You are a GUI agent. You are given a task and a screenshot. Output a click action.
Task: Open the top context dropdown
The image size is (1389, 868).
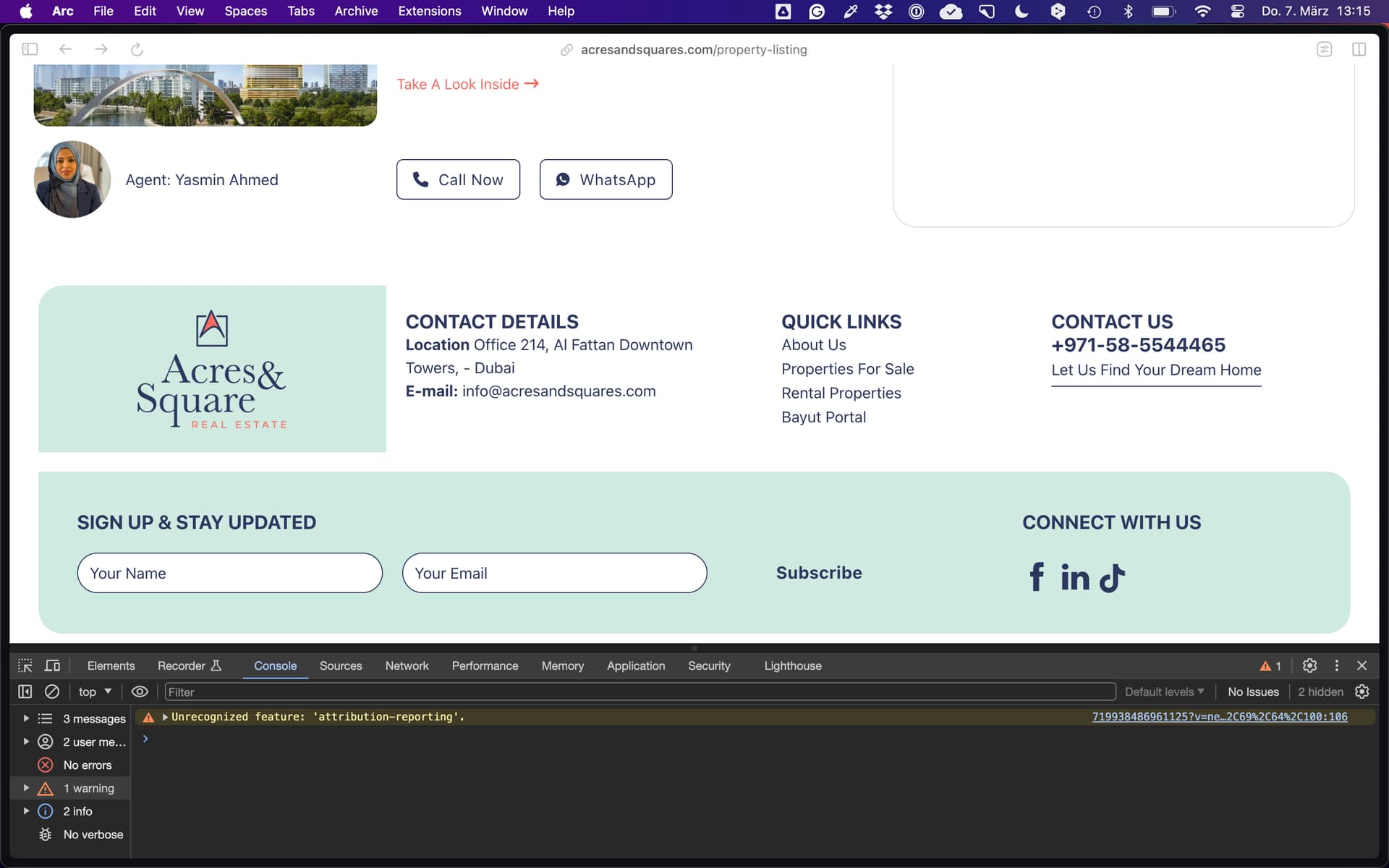click(x=95, y=692)
